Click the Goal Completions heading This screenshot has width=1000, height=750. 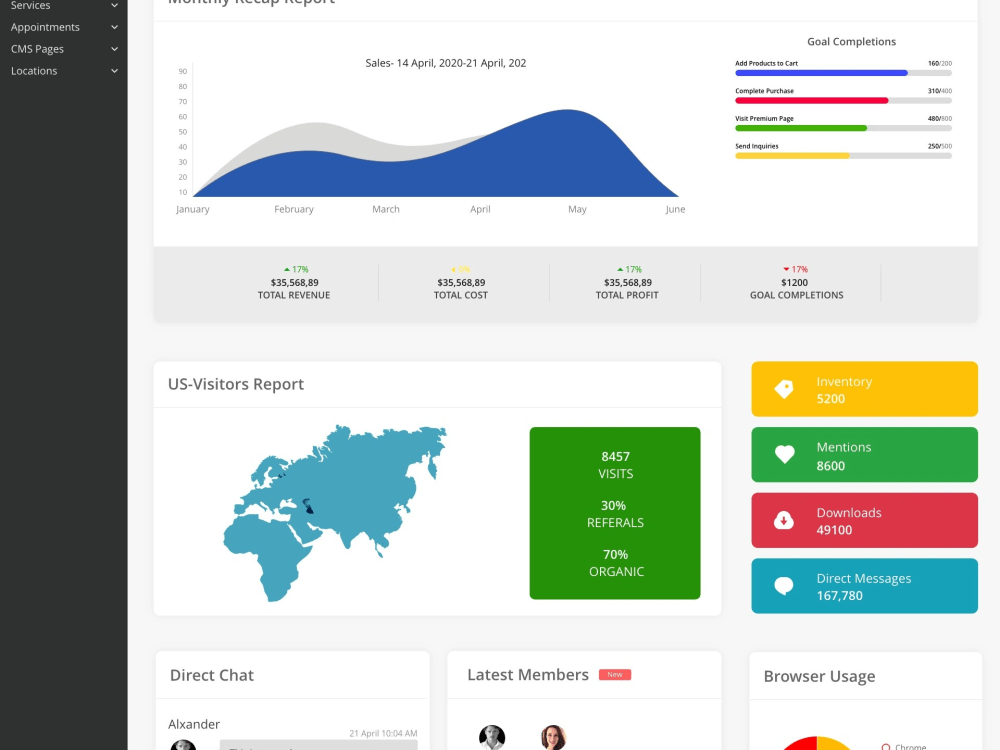pos(851,41)
